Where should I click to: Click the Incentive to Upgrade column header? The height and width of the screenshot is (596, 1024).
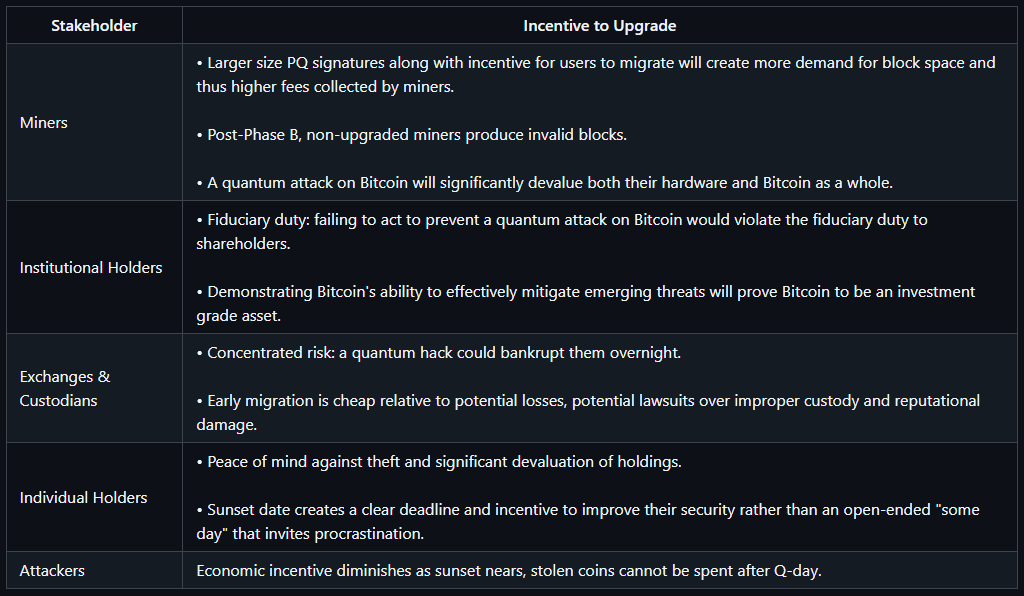click(599, 25)
